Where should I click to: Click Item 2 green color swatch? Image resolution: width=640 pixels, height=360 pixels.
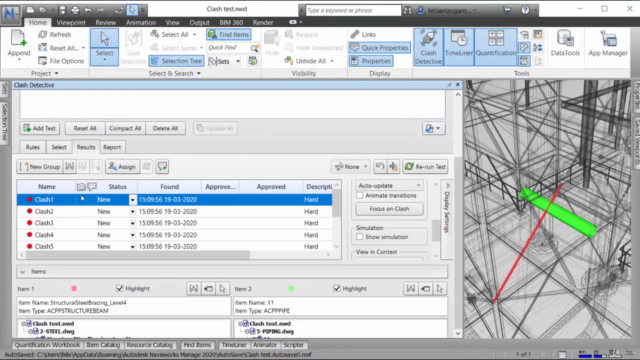pos(291,289)
